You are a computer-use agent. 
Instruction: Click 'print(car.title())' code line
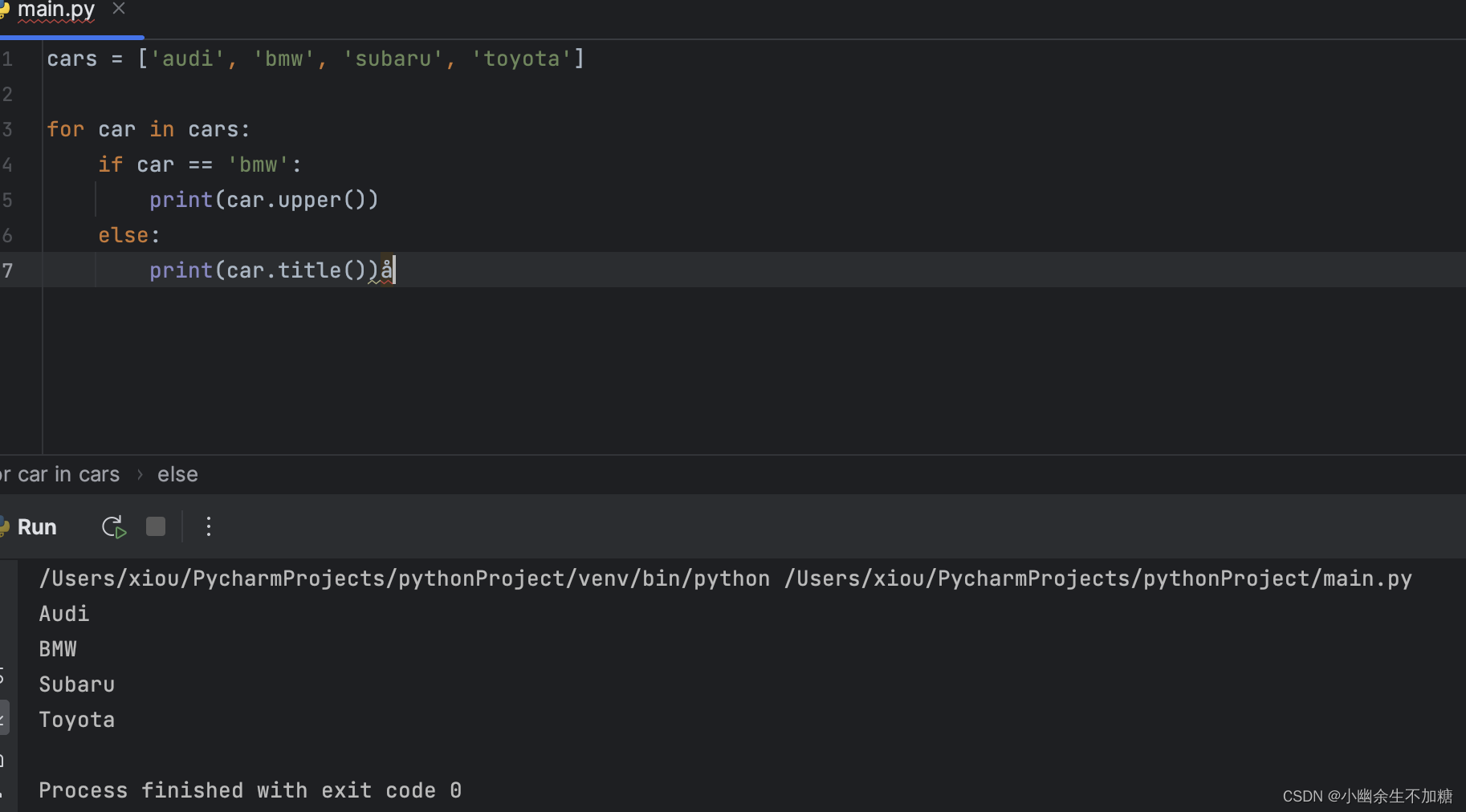(x=264, y=270)
